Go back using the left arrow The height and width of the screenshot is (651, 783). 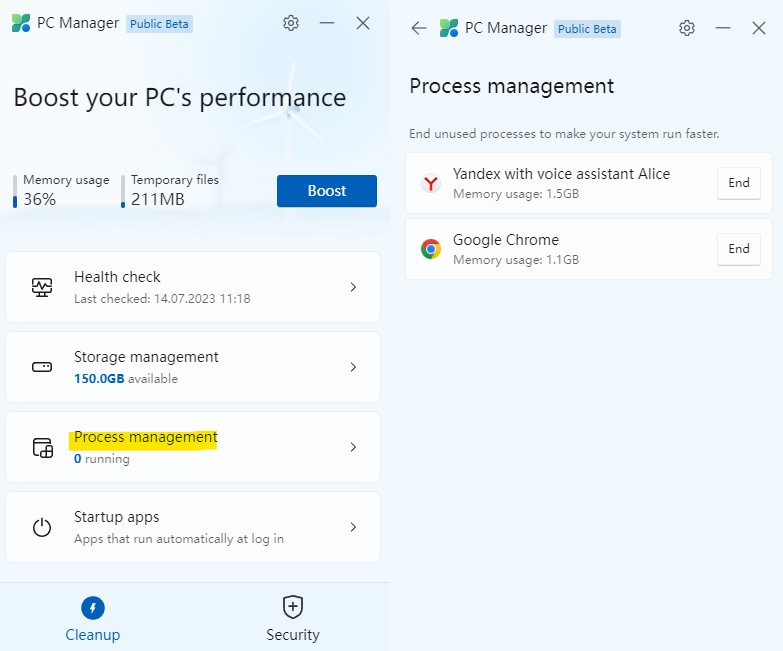[x=418, y=28]
